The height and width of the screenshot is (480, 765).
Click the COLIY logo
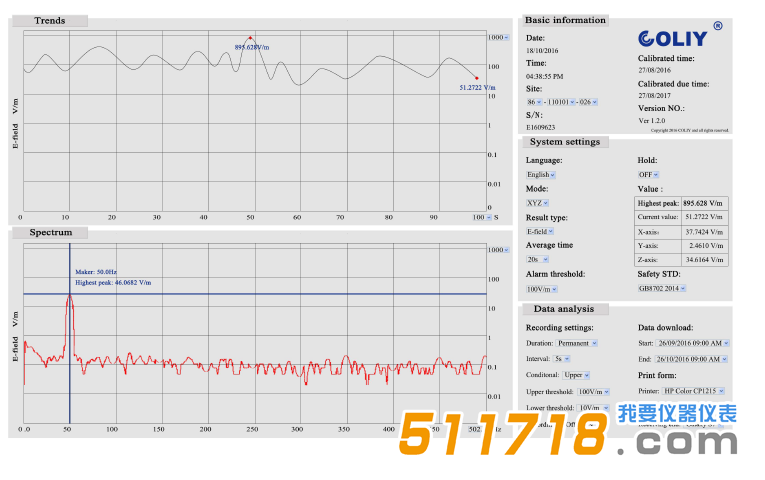pyautogui.click(x=673, y=38)
